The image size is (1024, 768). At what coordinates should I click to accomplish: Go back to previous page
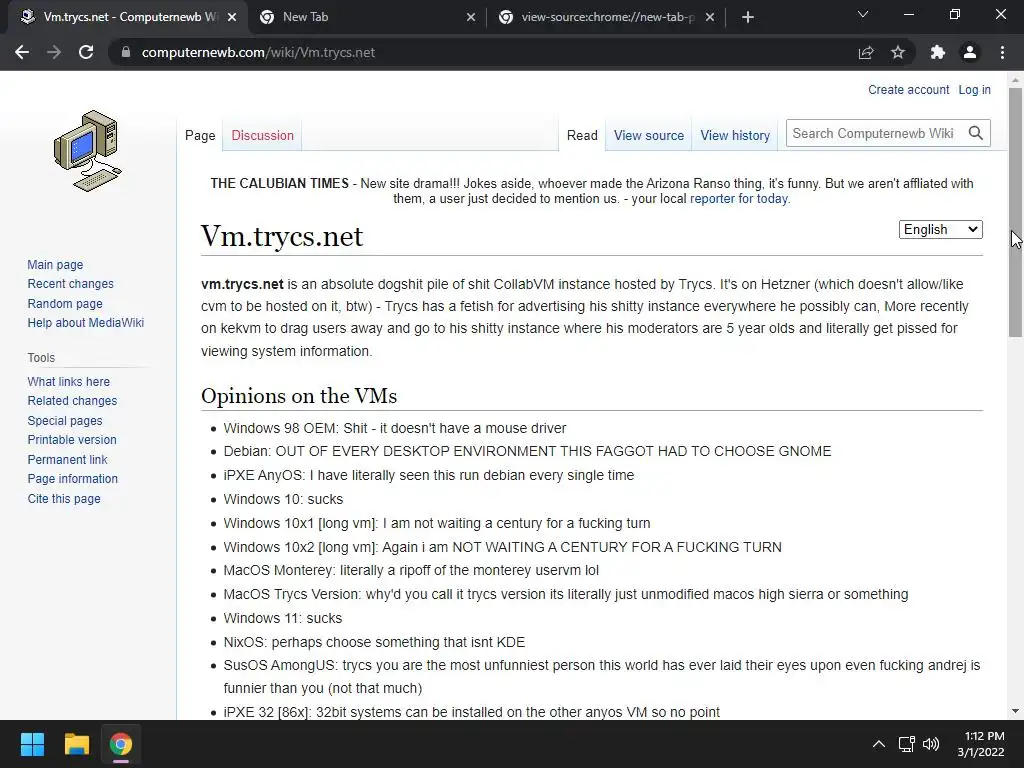pos(22,52)
